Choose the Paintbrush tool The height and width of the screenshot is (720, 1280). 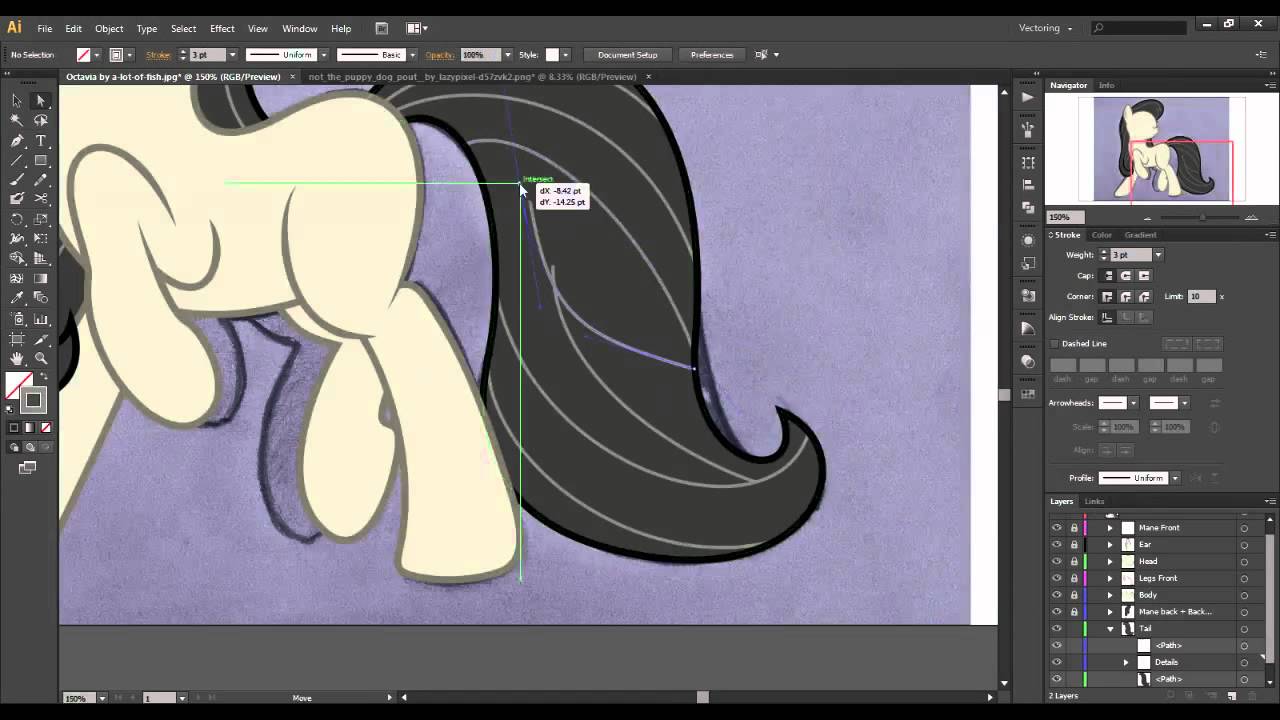click(16, 179)
